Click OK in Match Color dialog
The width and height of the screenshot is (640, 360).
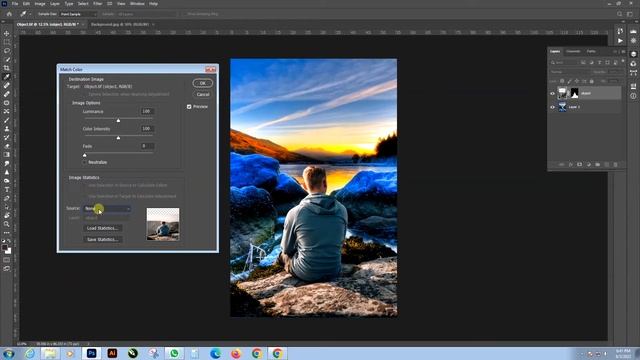(x=203, y=83)
